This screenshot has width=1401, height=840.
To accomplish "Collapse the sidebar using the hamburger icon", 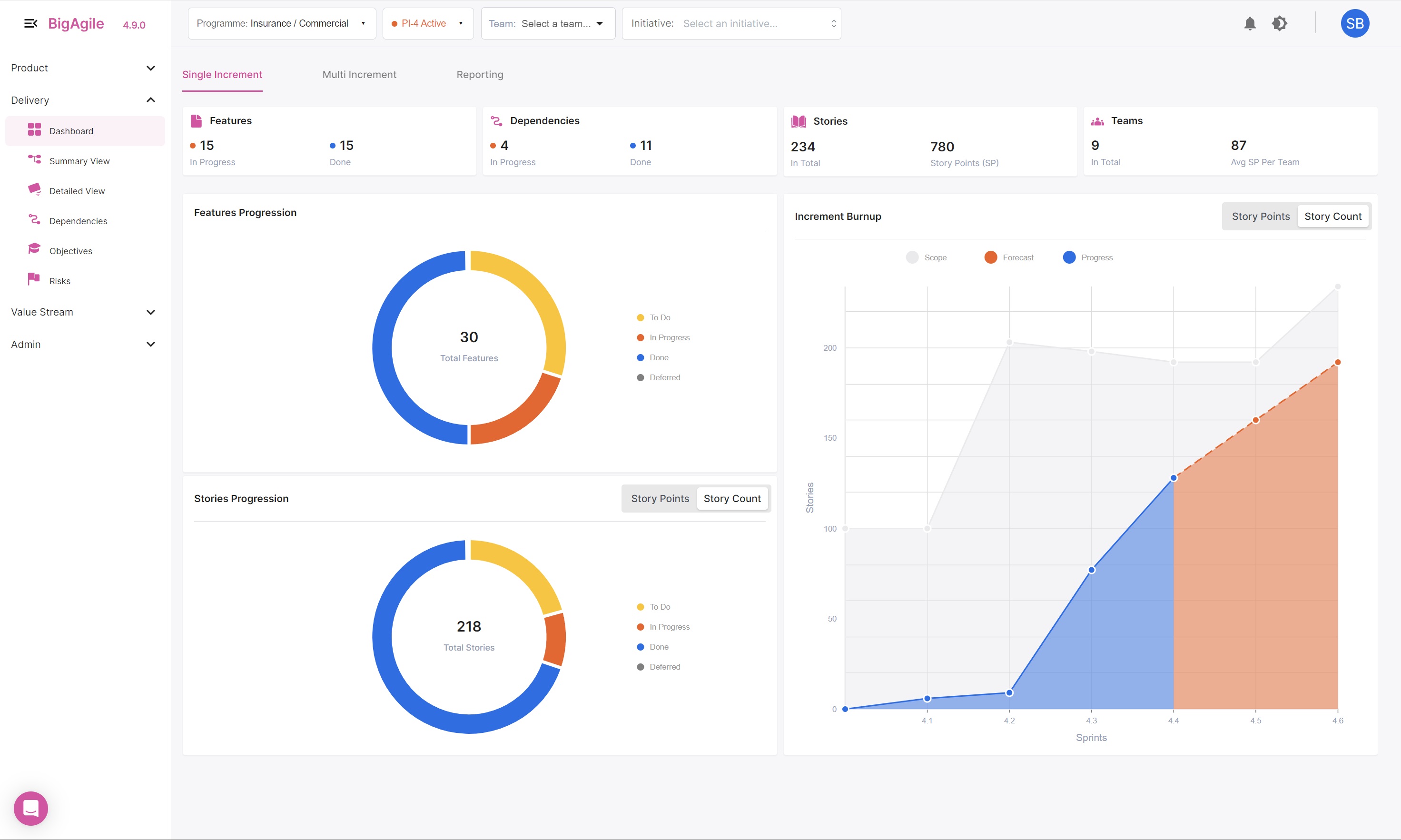I will tap(30, 23).
